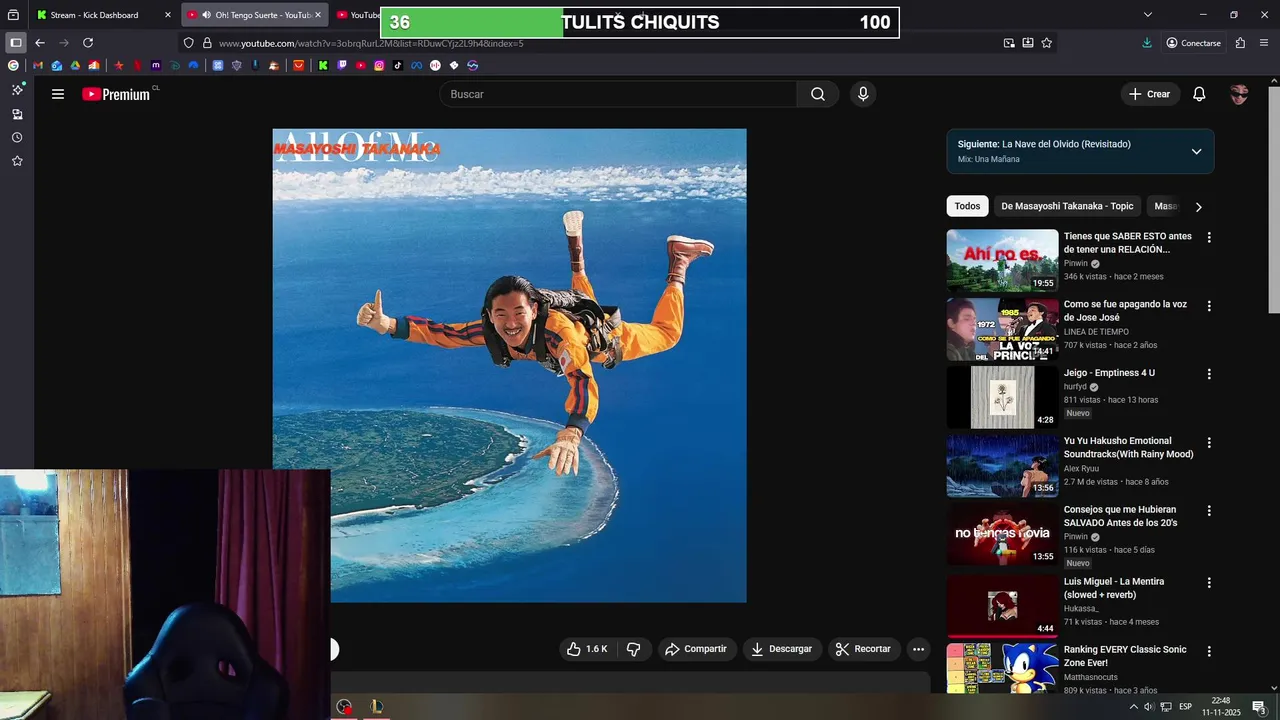Open the Google bookmark icon

pyautogui.click(x=13, y=65)
